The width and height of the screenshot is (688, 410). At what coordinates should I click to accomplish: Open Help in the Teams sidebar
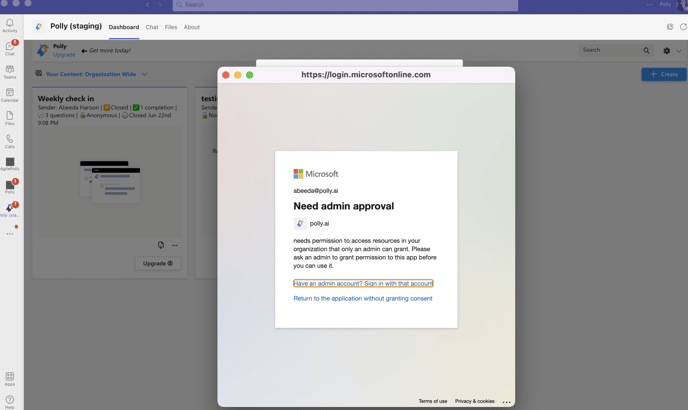[10, 402]
